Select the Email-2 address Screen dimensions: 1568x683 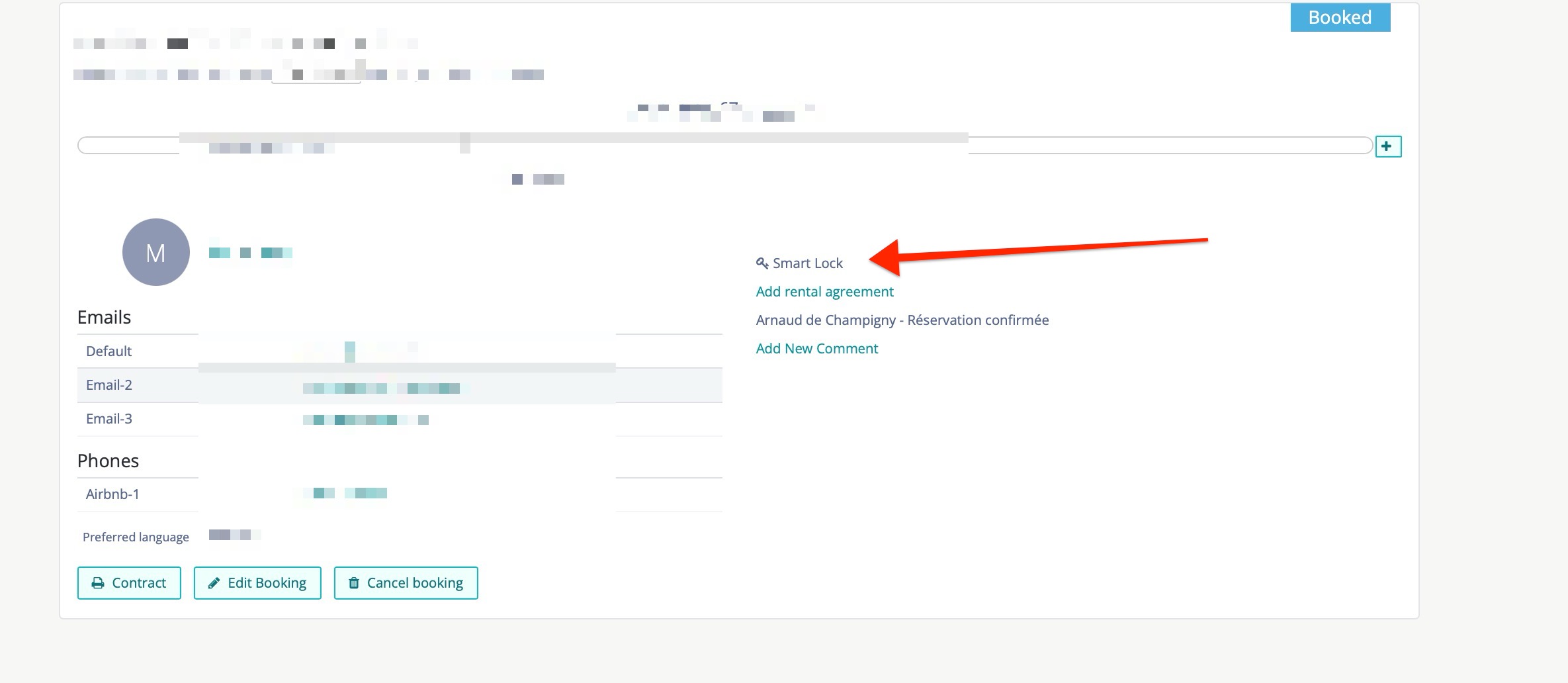(x=382, y=388)
